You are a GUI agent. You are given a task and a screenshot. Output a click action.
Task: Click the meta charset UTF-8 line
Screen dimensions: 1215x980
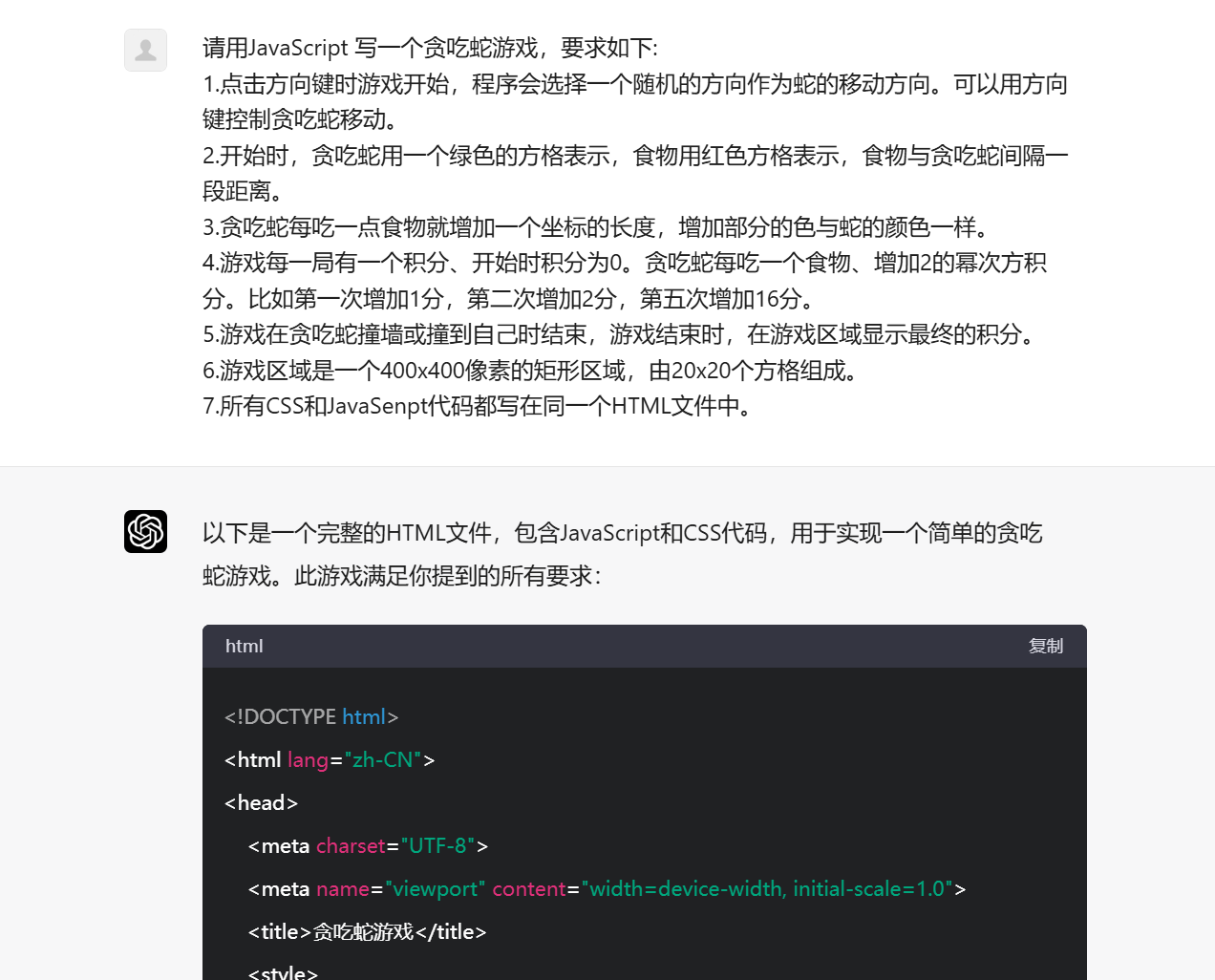tap(368, 845)
